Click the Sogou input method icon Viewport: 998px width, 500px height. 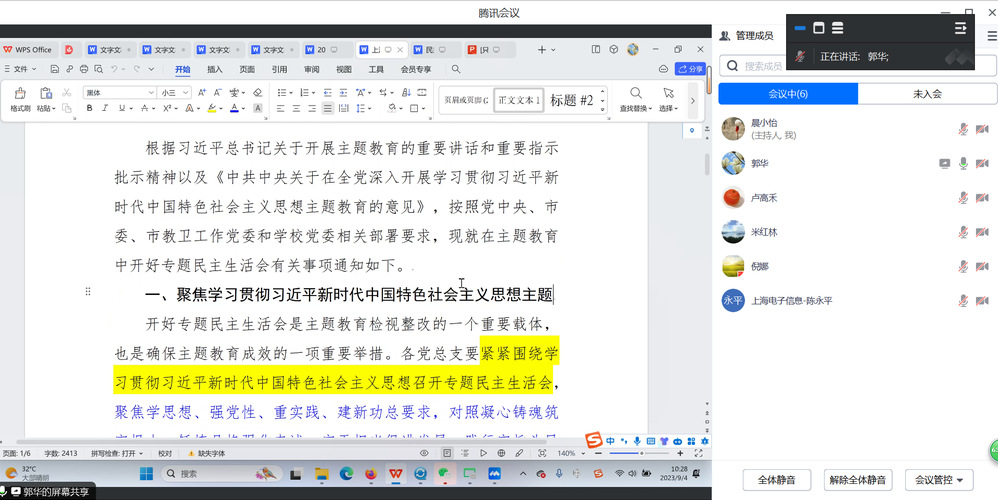coord(594,441)
